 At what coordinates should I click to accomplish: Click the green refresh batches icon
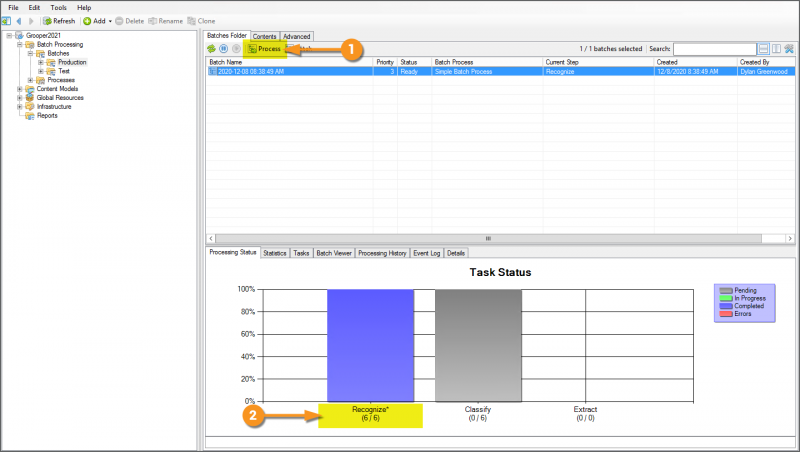point(211,48)
